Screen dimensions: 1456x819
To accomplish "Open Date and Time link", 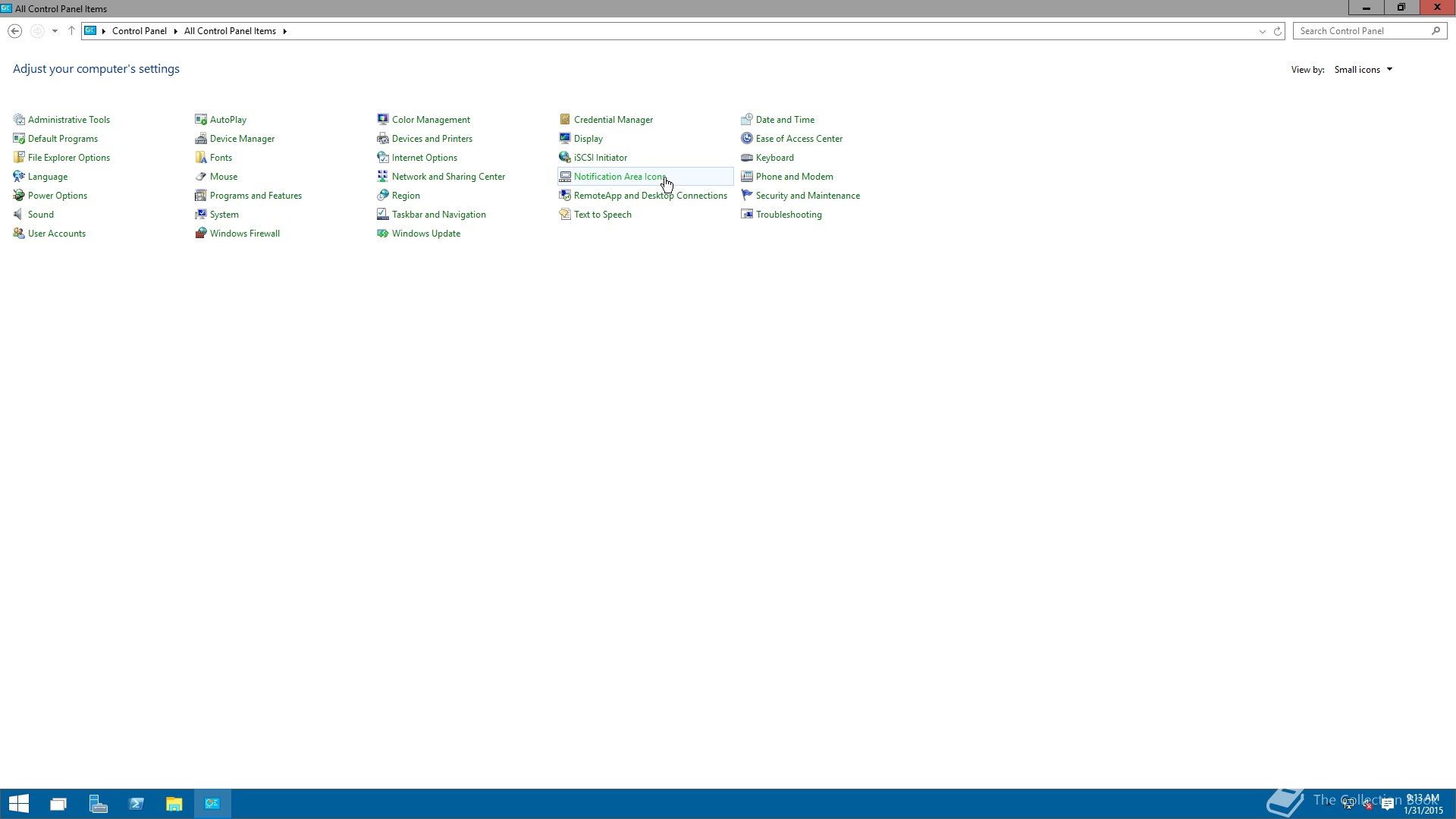I will click(785, 120).
